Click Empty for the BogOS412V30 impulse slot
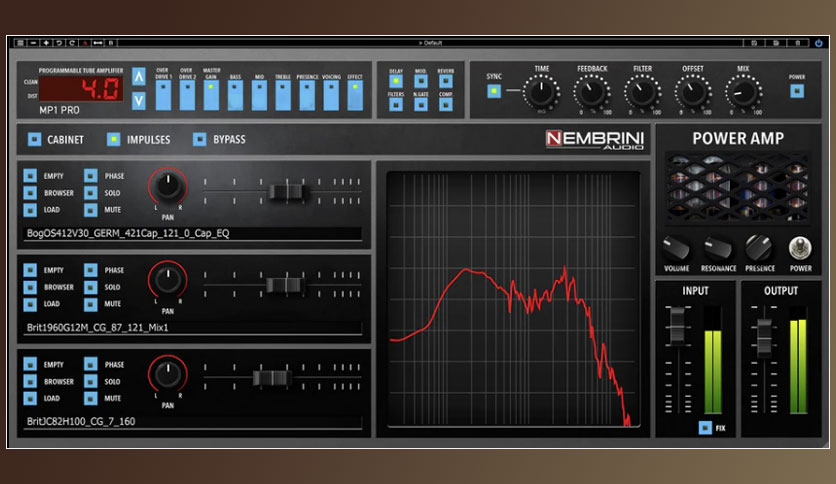 (x=30, y=175)
